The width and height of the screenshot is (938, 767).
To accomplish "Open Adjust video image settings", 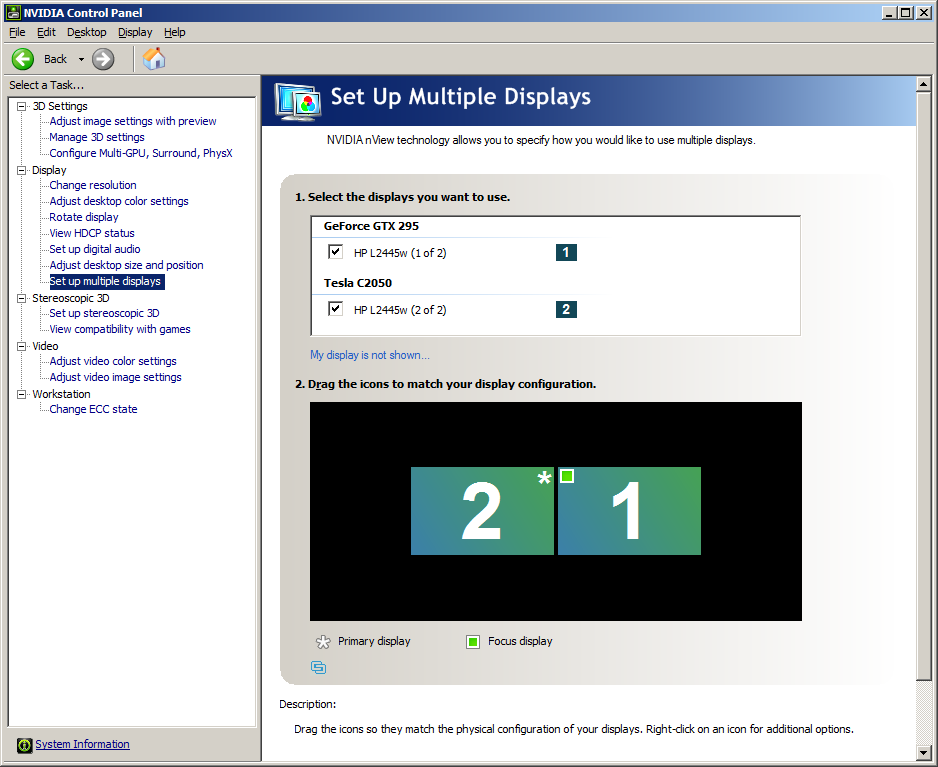I will pyautogui.click(x=115, y=377).
